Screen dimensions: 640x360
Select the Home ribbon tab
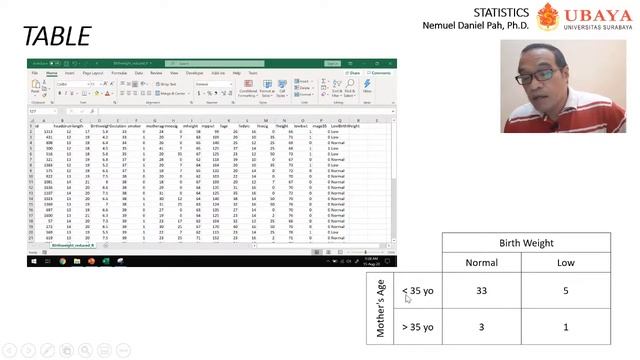click(x=51, y=73)
